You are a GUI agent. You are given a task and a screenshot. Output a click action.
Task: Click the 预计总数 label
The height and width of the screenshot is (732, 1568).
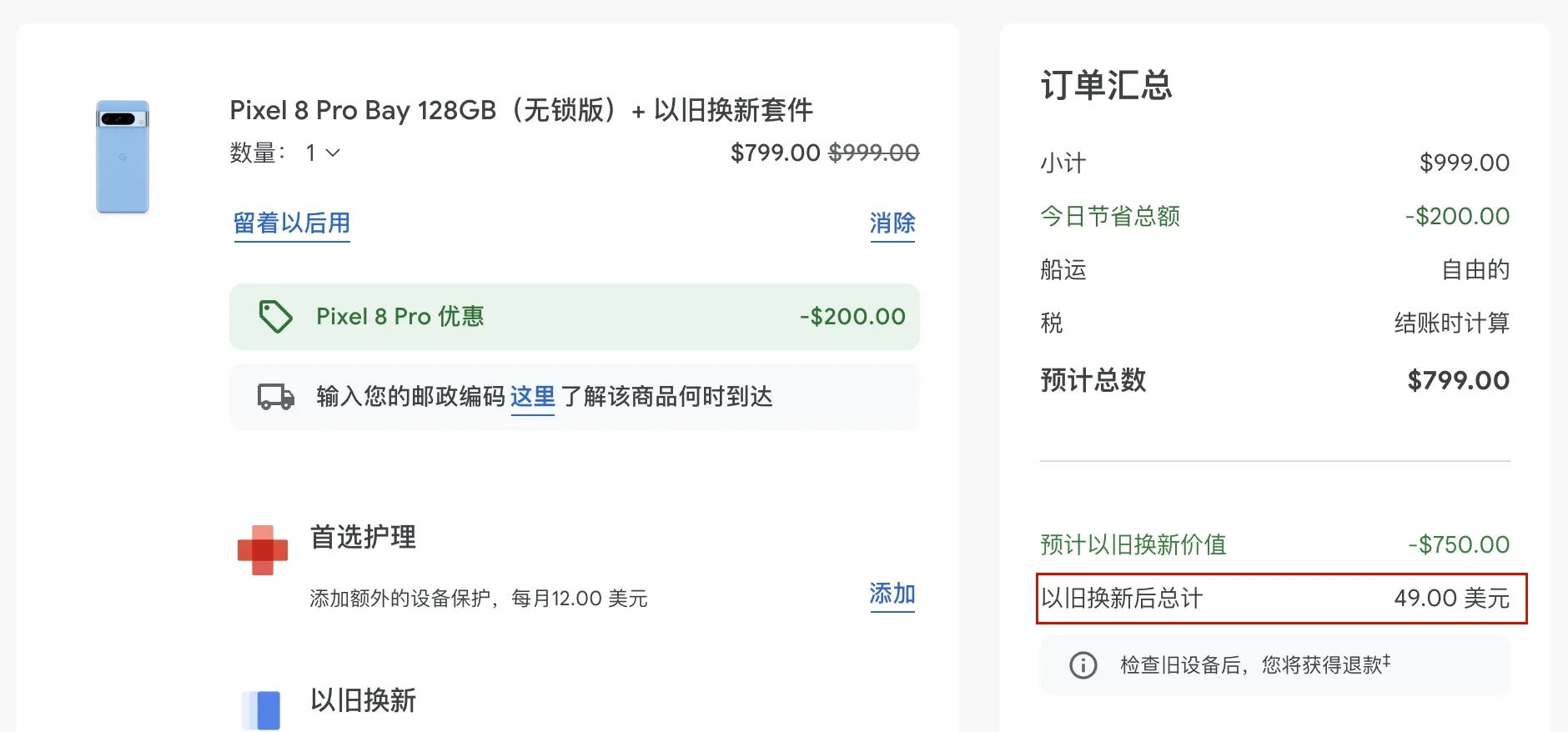tap(1093, 380)
